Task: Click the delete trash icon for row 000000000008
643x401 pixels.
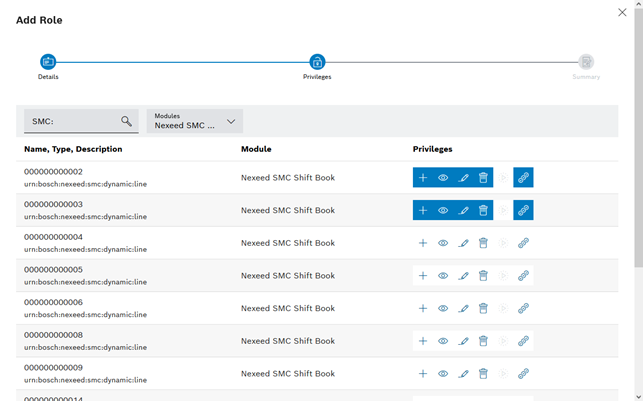Action: [x=483, y=341]
